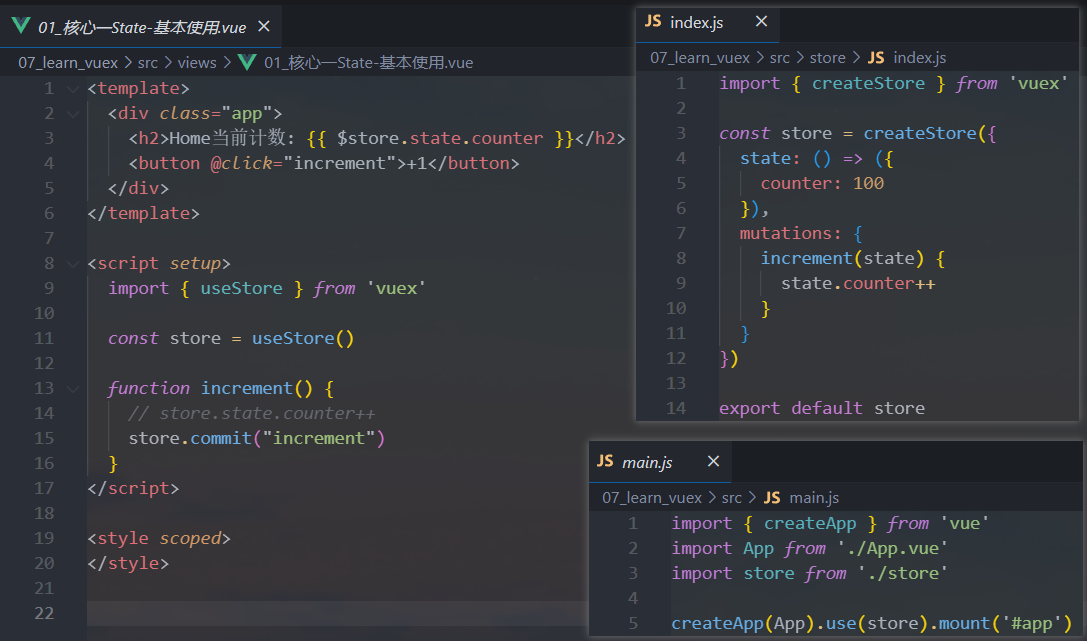This screenshot has height=641, width=1087.
Task: Click '$store.state.counter' in the h2 line
Action: 440,138
